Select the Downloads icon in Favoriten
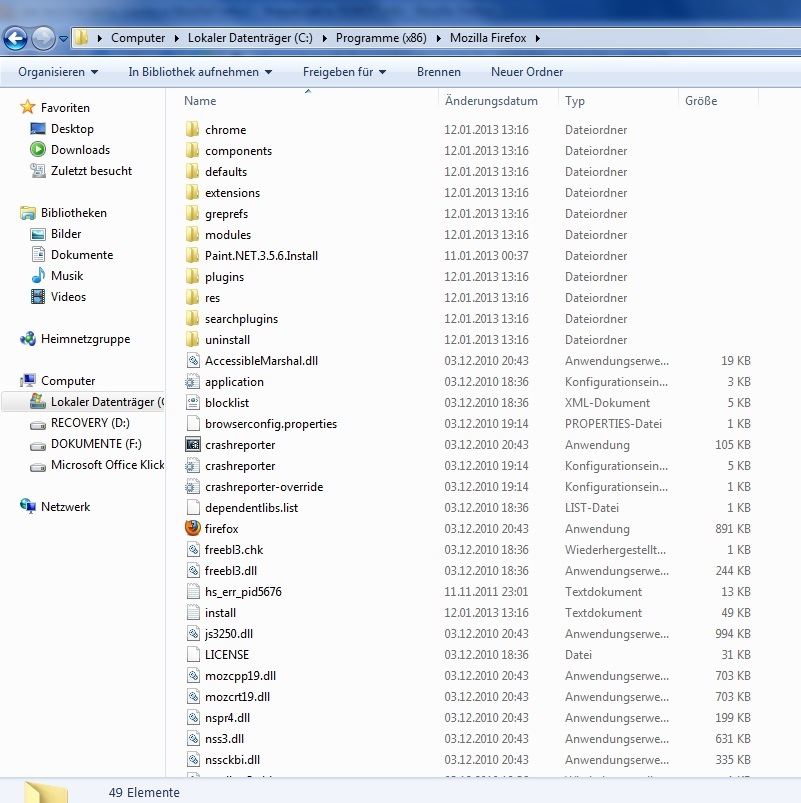Screen dimensions: 801x803 click(38, 150)
